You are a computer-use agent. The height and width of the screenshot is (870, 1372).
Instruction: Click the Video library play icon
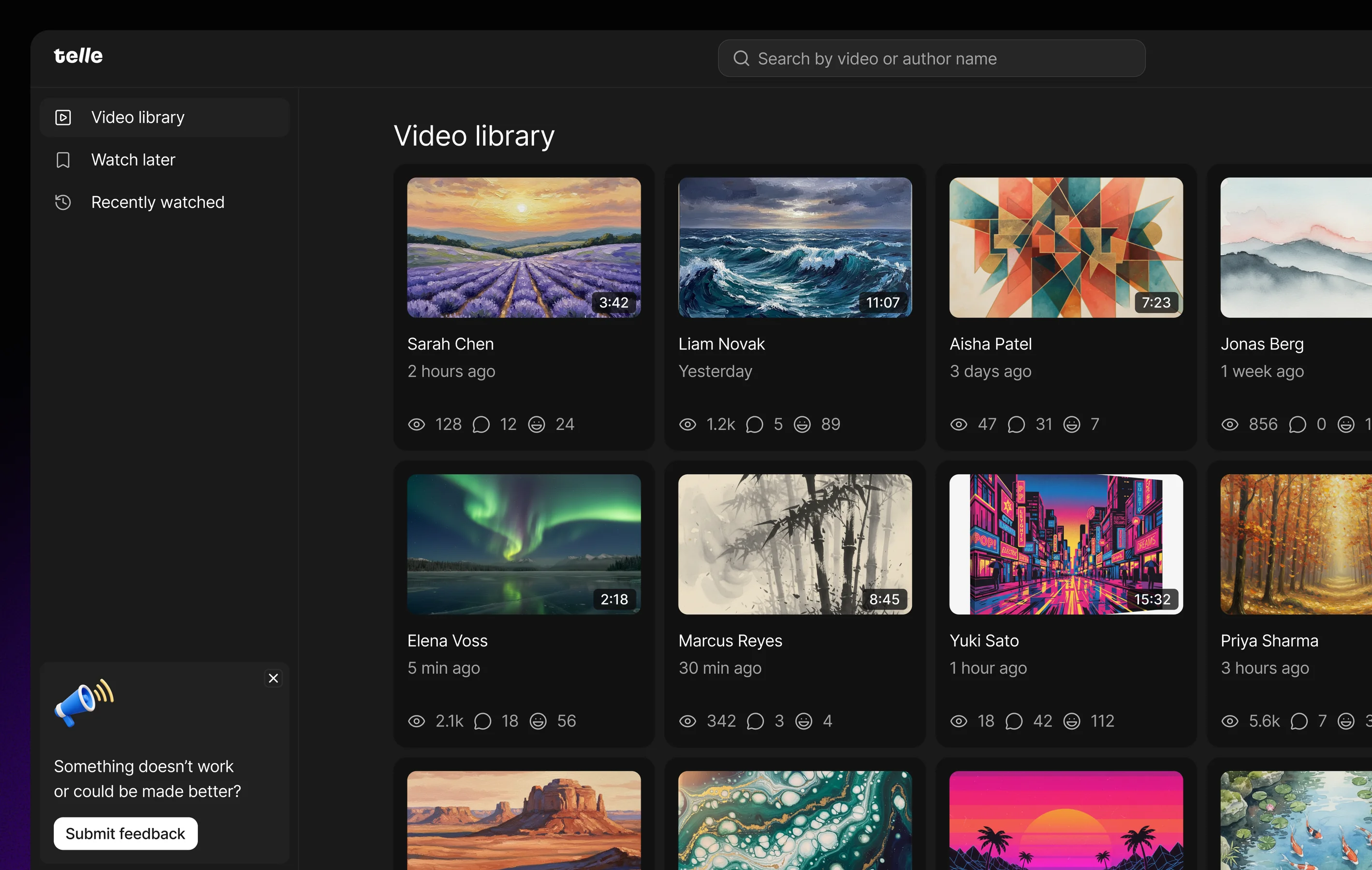63,117
